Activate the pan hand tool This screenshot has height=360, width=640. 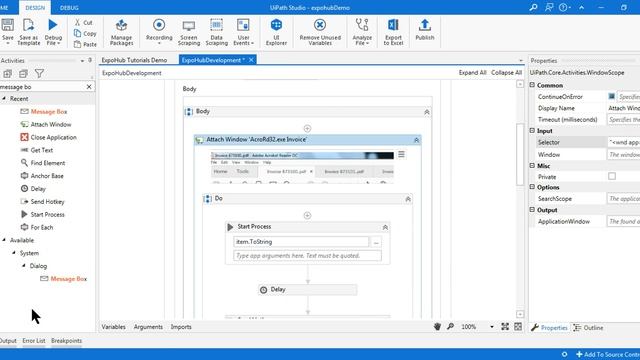[437, 327]
